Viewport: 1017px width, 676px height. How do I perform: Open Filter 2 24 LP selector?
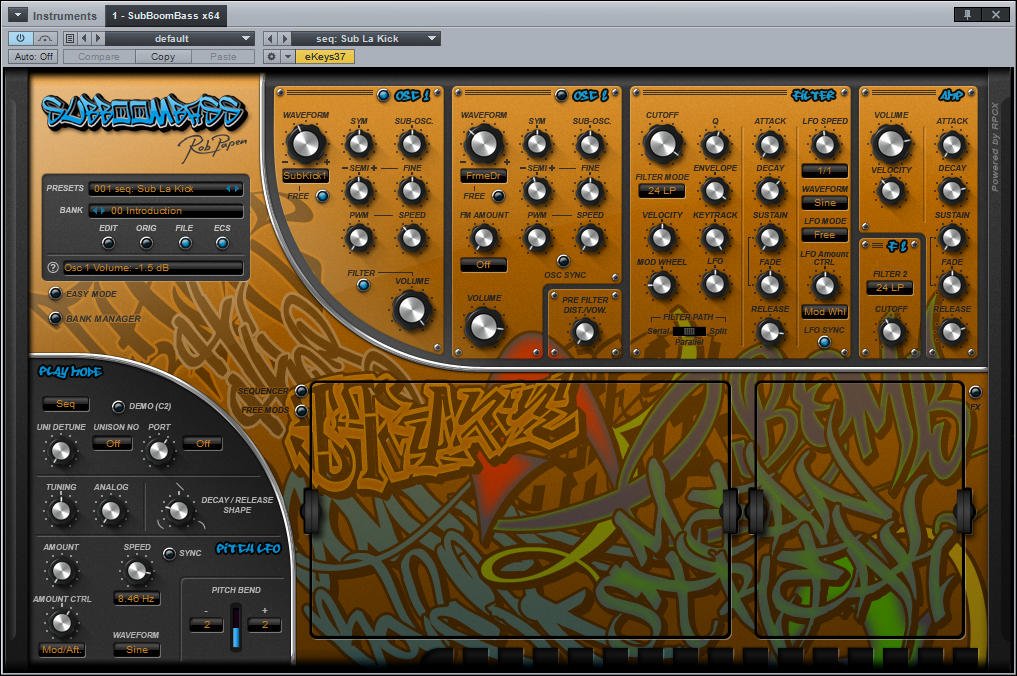890,287
